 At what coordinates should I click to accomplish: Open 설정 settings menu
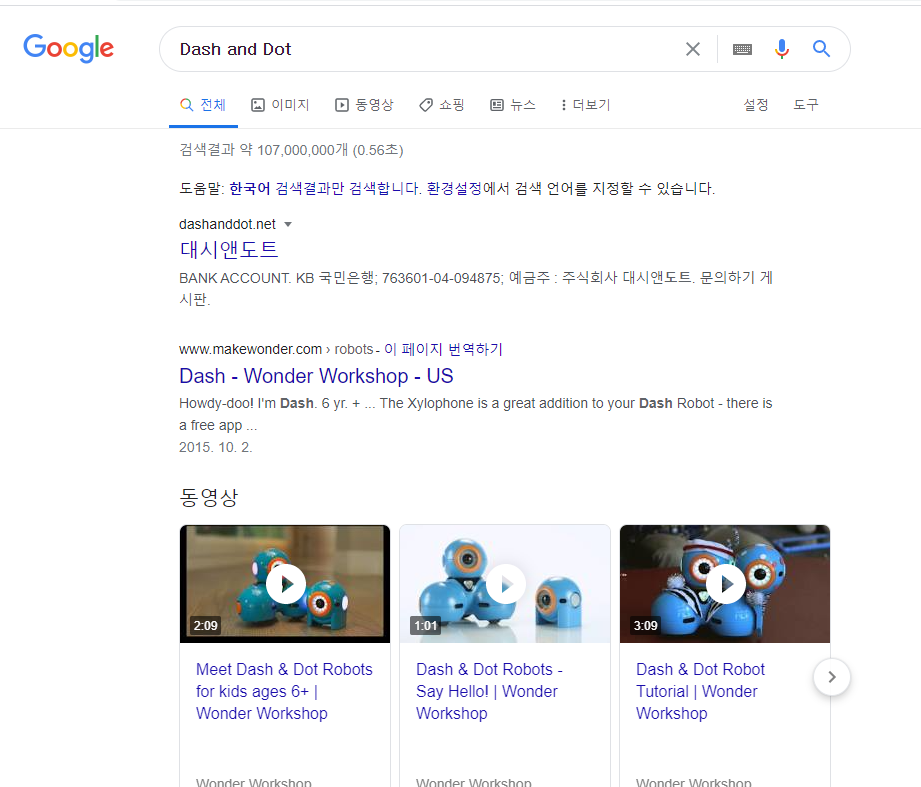pos(756,105)
